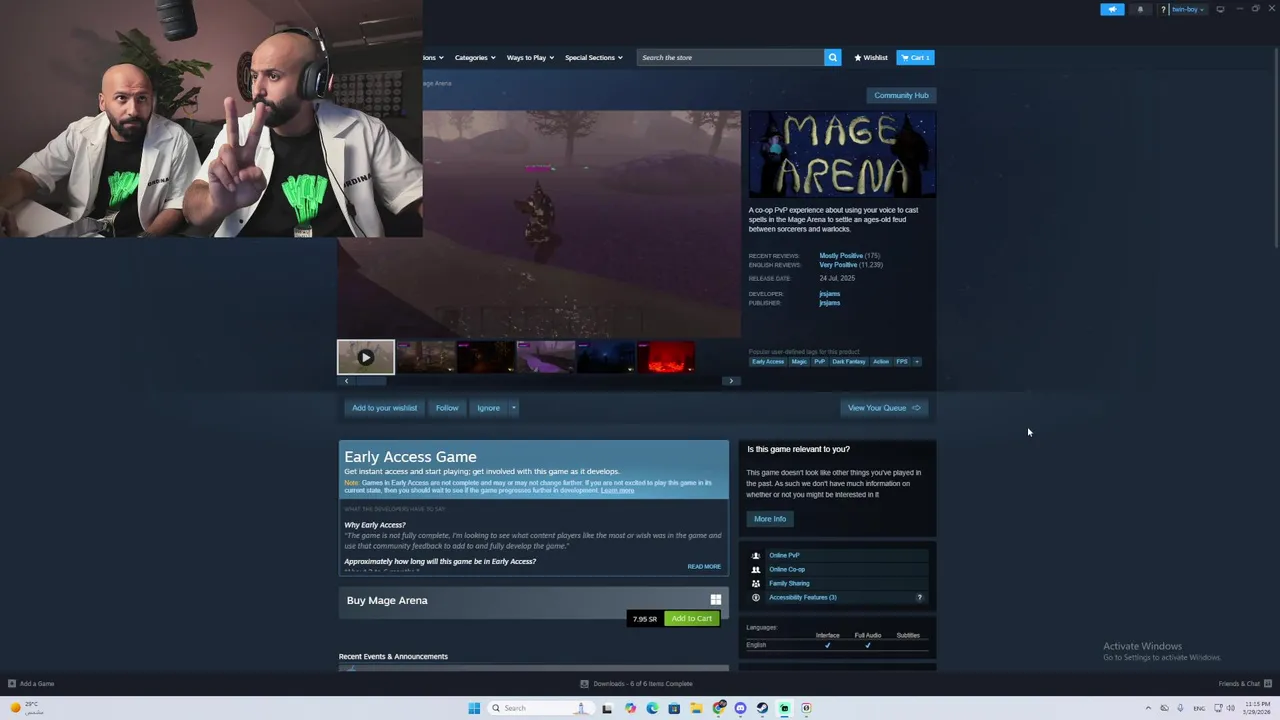Screen dimensions: 1280x720
Task: Open the shopping Cart button
Action: (x=915, y=57)
